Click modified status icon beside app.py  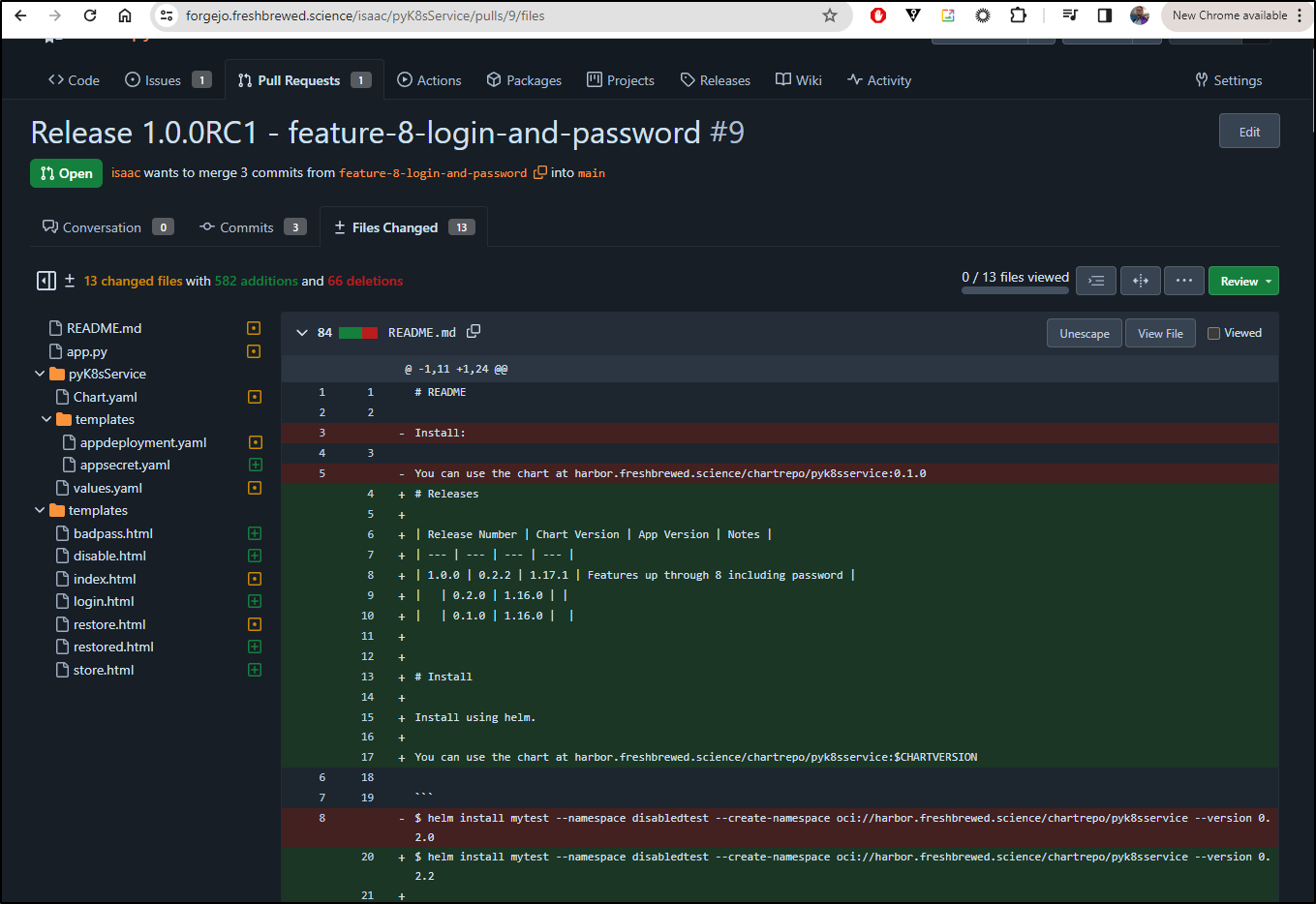coord(254,351)
